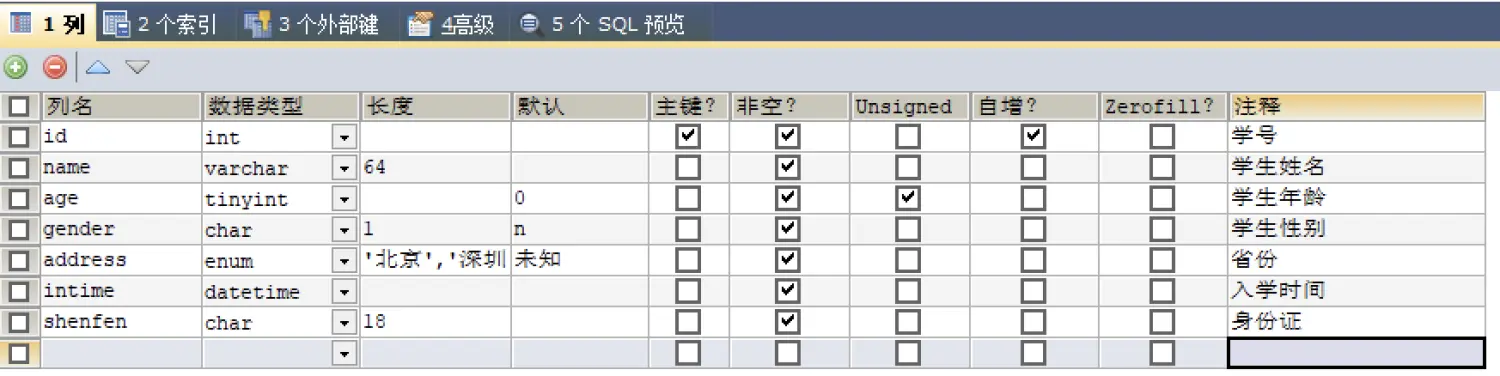
Task: Switch to the 2个索引 tab
Action: point(162,24)
